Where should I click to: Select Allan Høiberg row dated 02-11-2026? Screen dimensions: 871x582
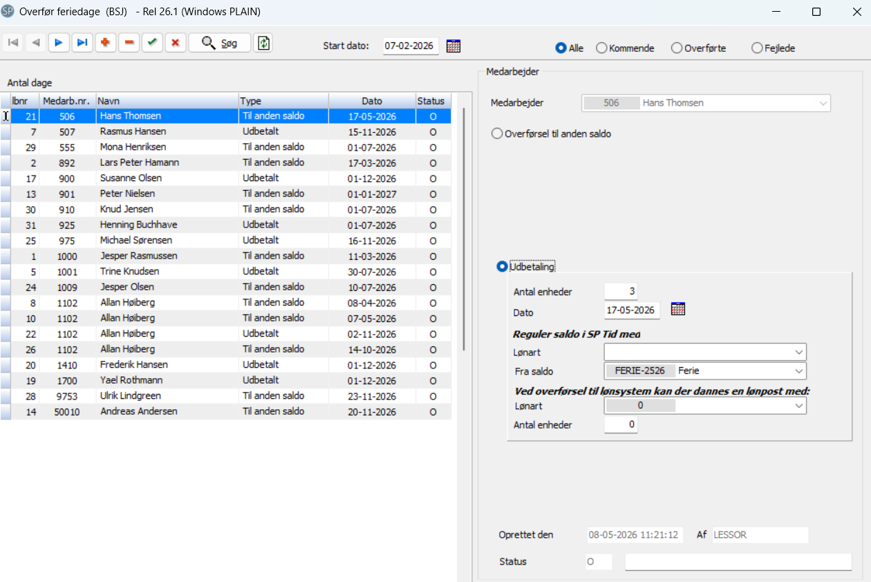point(226,334)
